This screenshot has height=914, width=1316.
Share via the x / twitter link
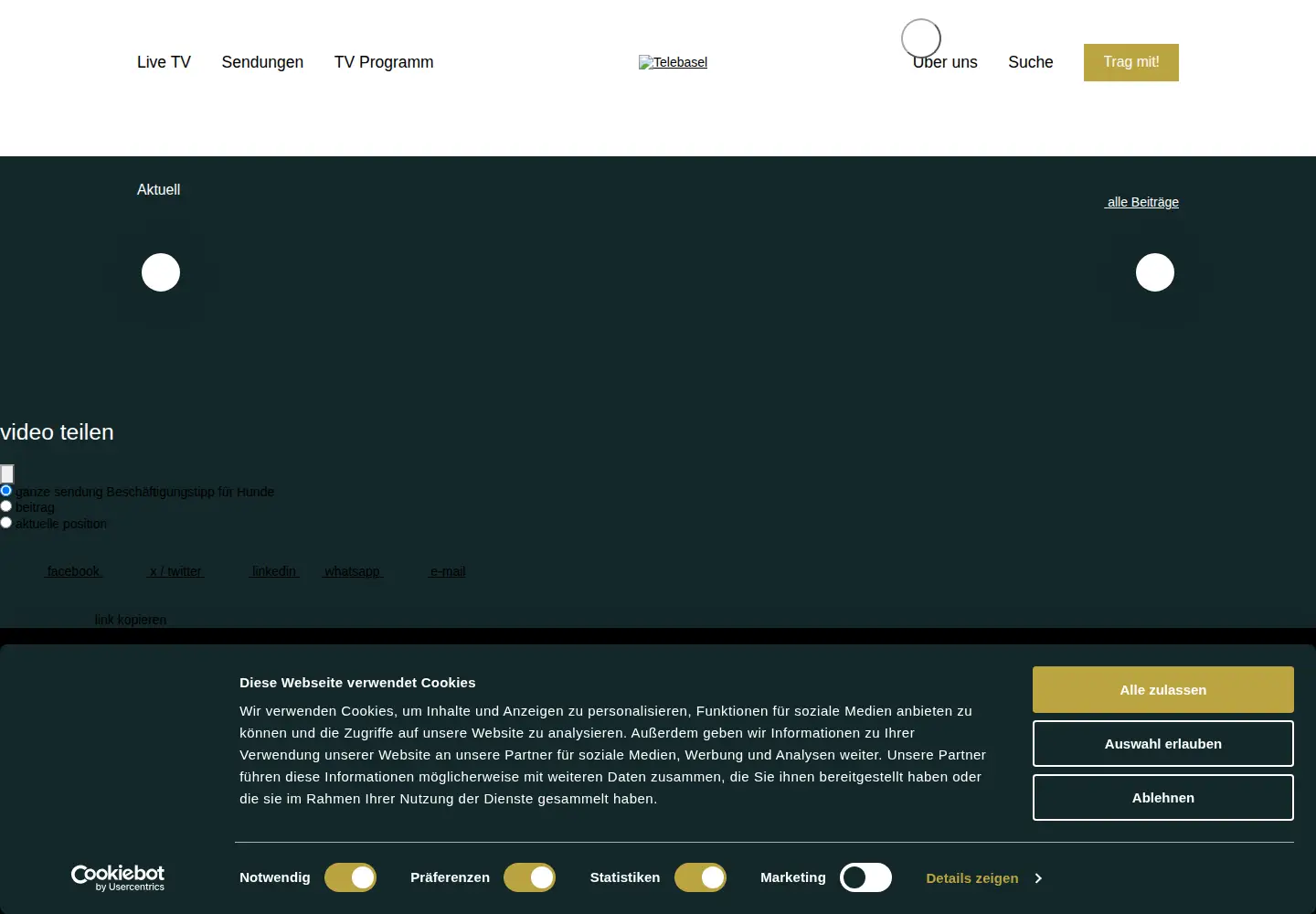click(x=175, y=571)
